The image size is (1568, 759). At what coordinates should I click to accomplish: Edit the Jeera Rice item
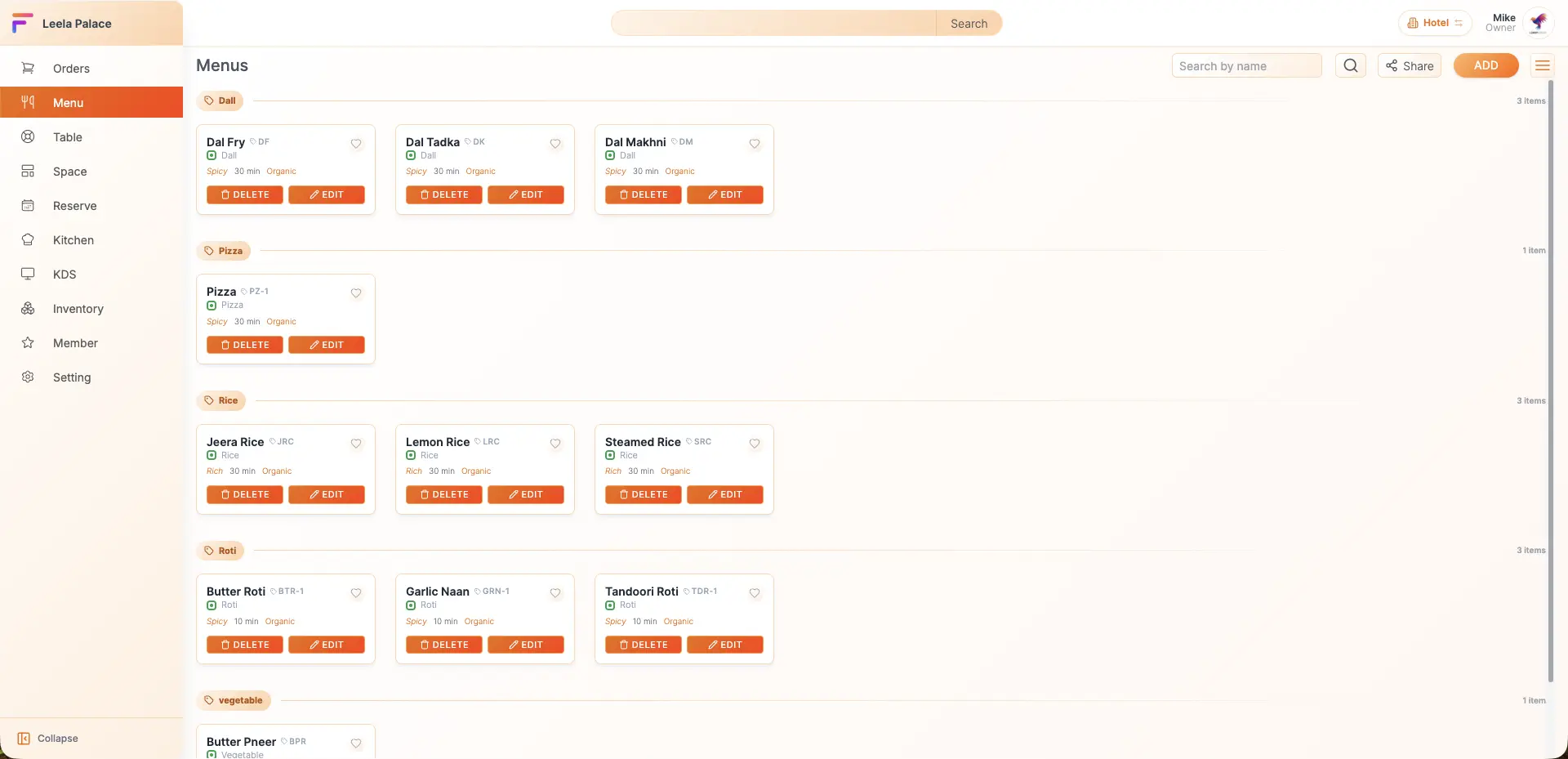tap(327, 495)
